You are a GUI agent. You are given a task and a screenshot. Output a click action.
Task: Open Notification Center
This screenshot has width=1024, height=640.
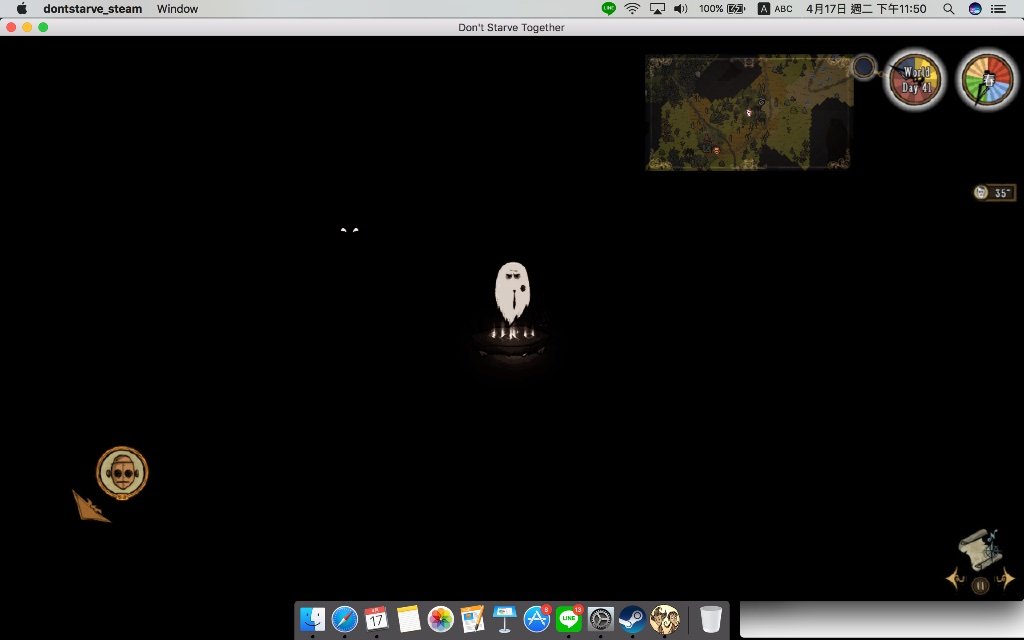click(998, 8)
